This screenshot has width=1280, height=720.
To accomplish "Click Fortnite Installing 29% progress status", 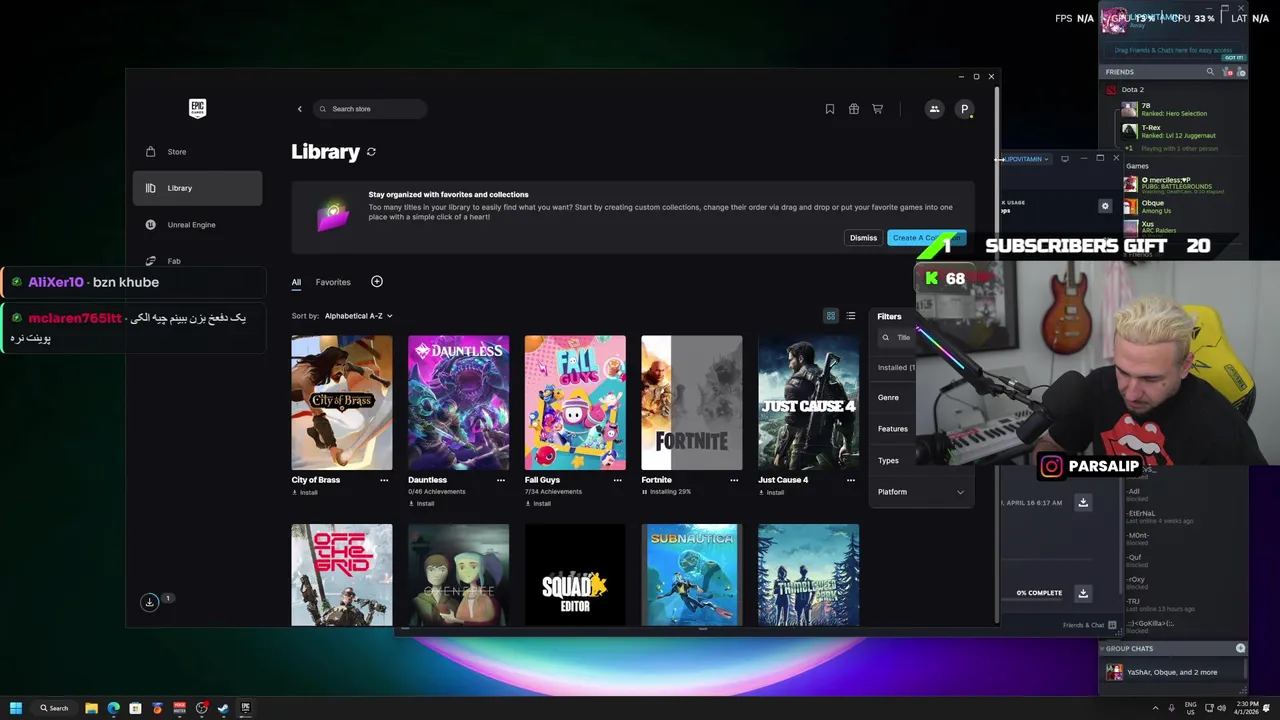I will click(666, 492).
